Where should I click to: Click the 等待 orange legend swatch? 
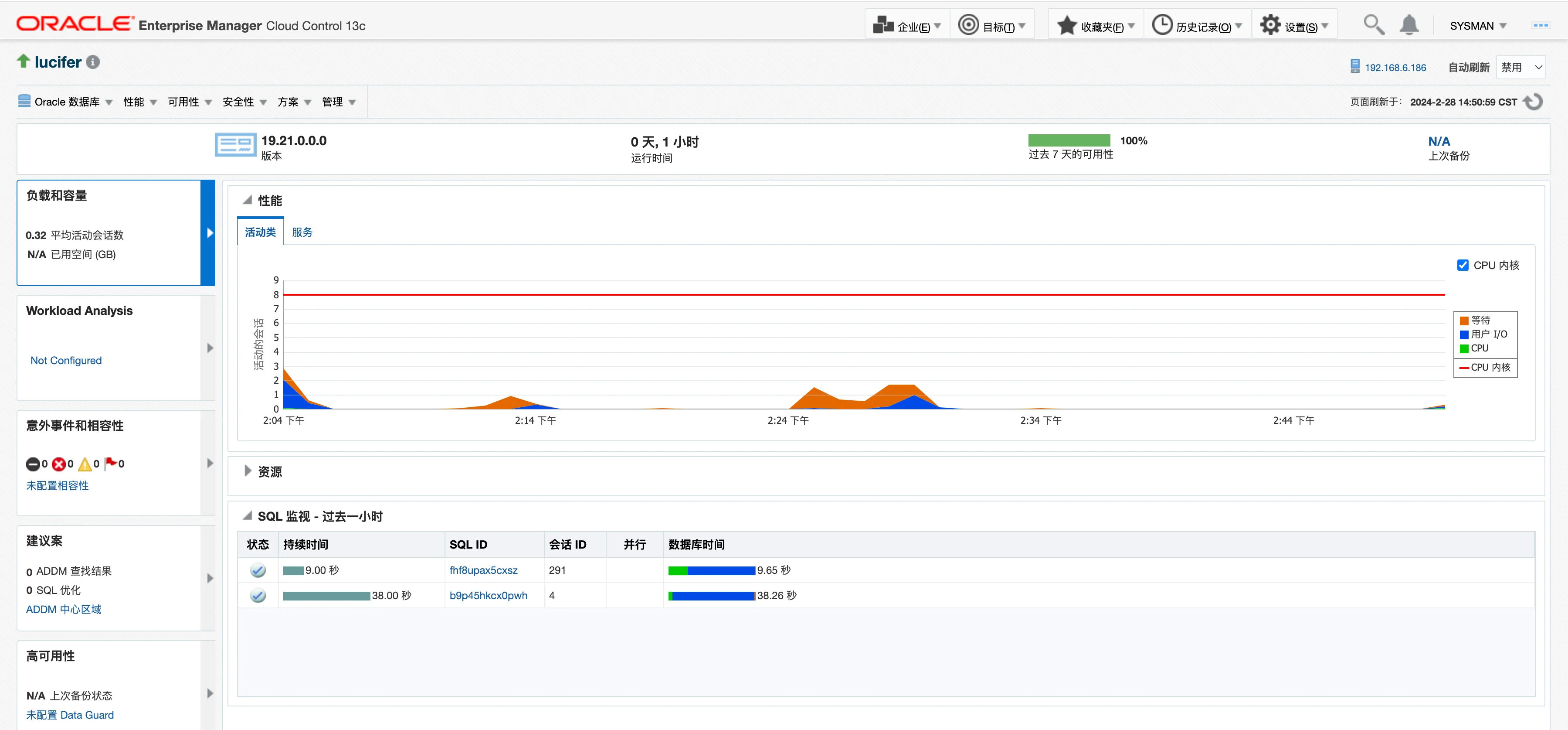click(x=1464, y=321)
